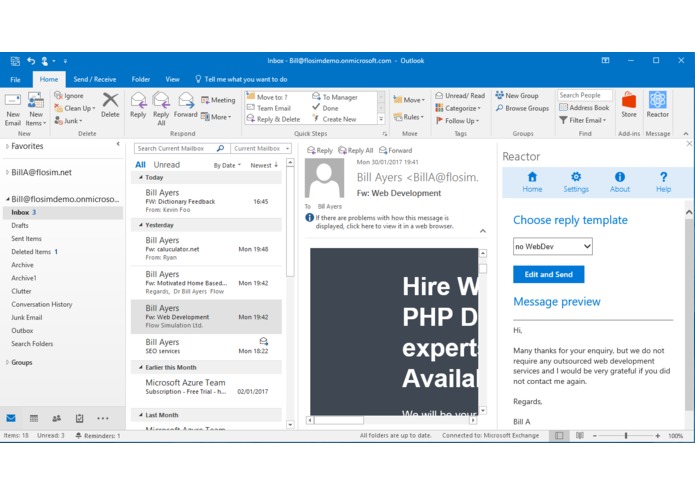695x494 pixels.
Task: Click Forward in the reading pane
Action: coord(395,150)
